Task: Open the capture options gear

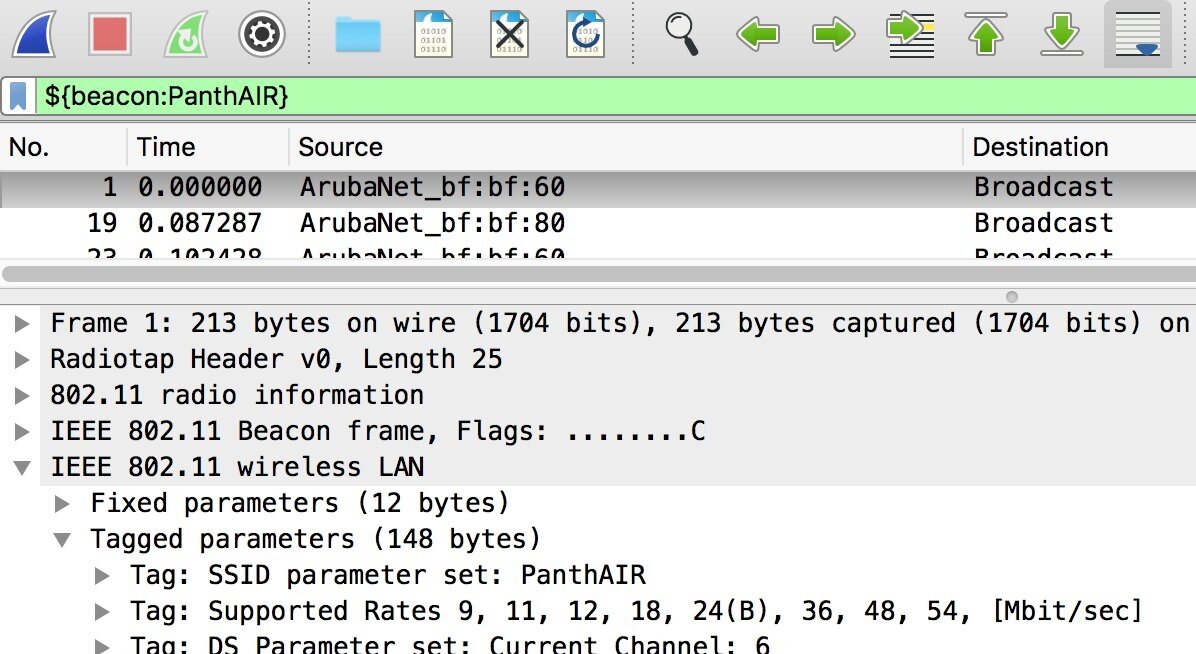Action: (260, 34)
